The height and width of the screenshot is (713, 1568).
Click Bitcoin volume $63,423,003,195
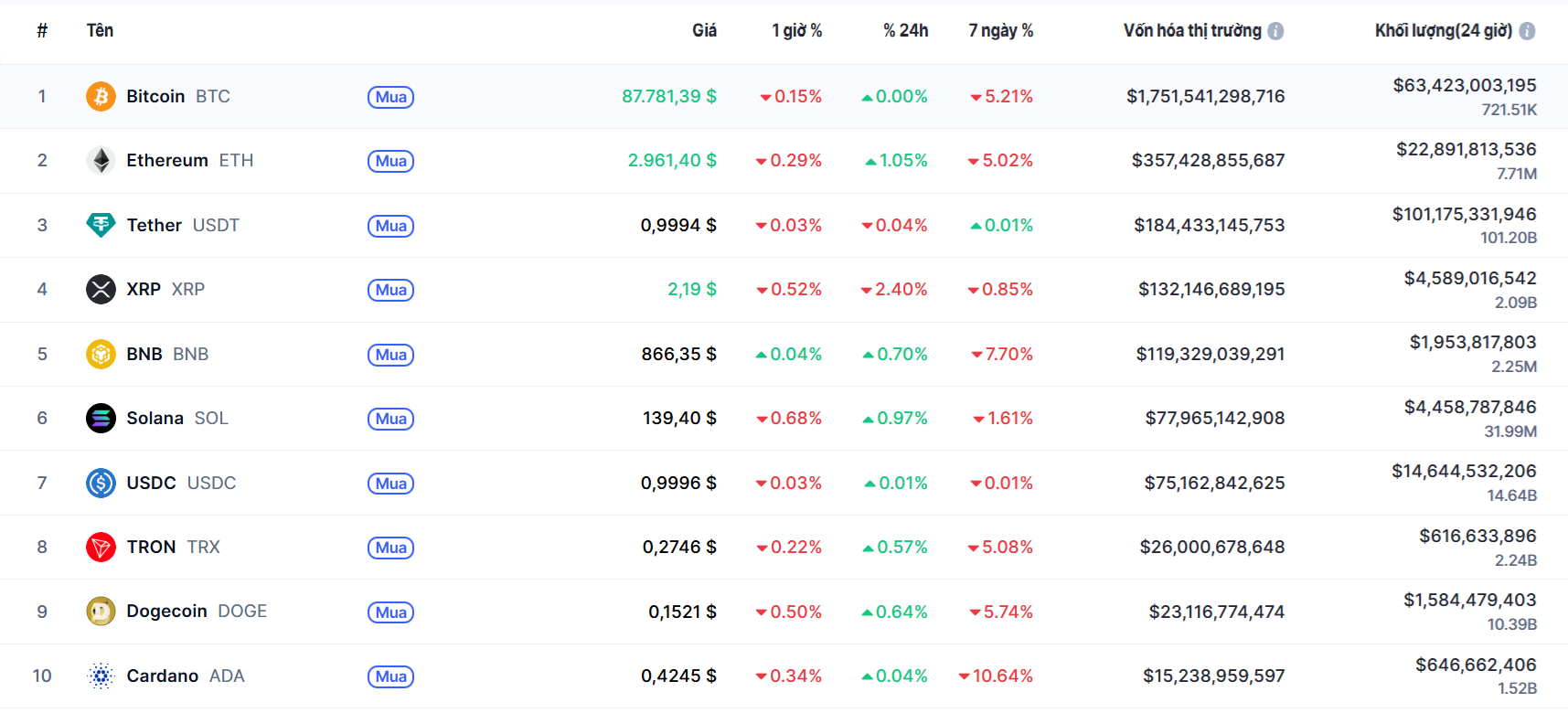pos(1465,85)
